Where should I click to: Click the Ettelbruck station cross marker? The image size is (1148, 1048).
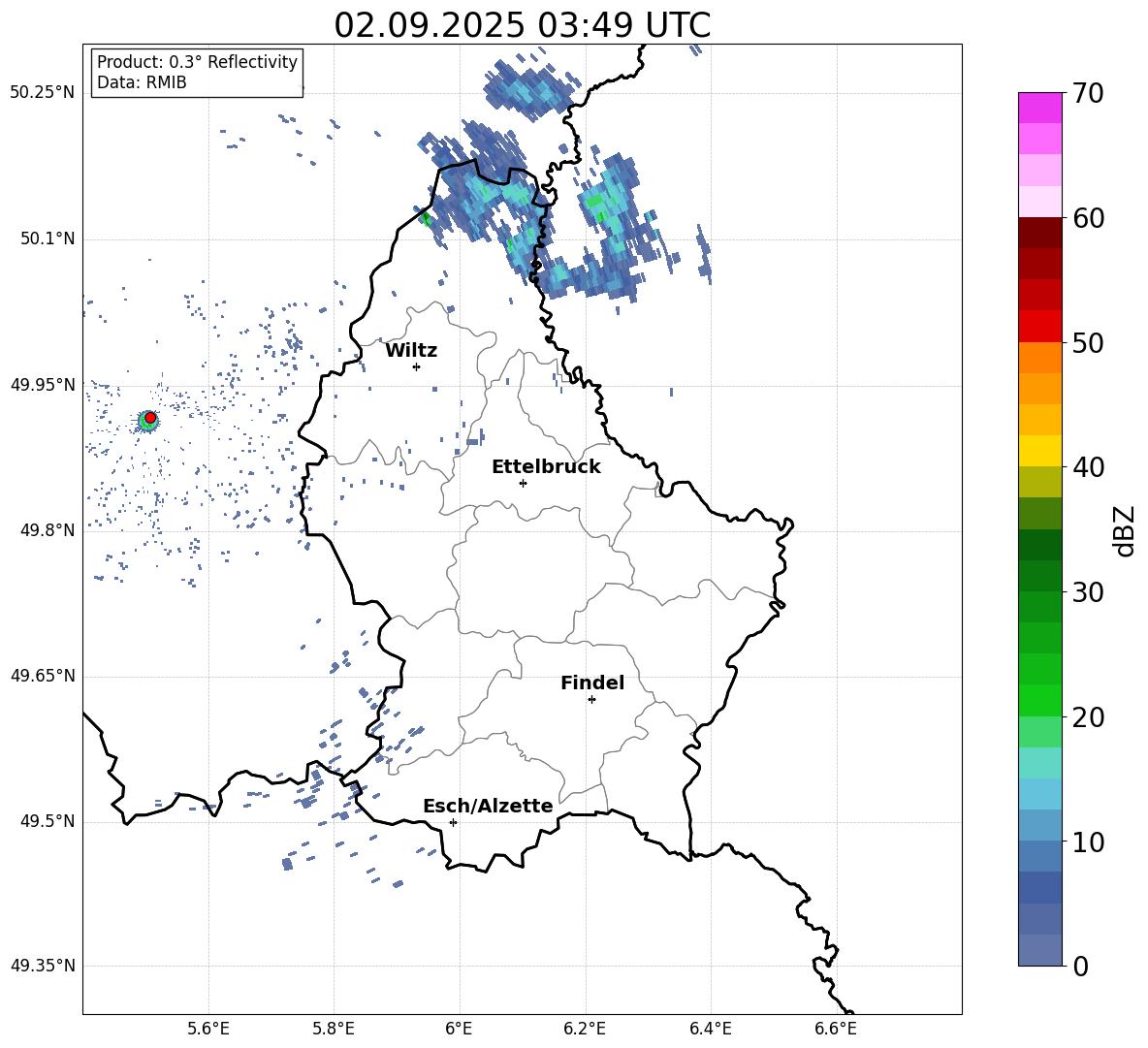(x=523, y=483)
